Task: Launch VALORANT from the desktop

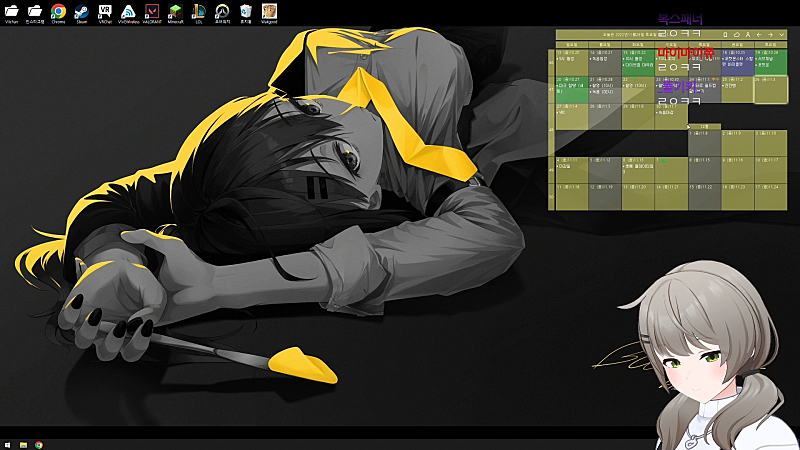Action: point(151,12)
